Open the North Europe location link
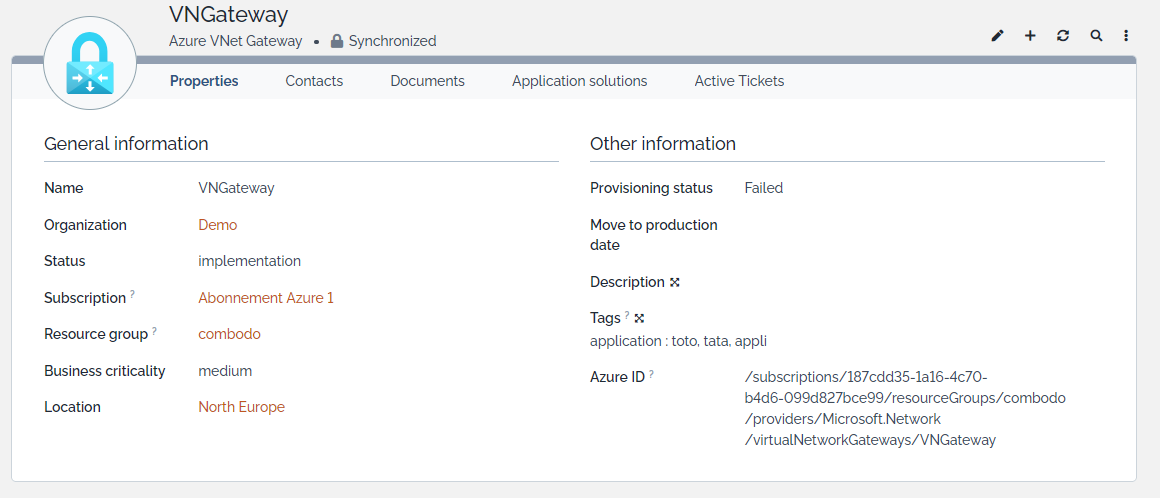This screenshot has height=498, width=1160. pyautogui.click(x=241, y=407)
